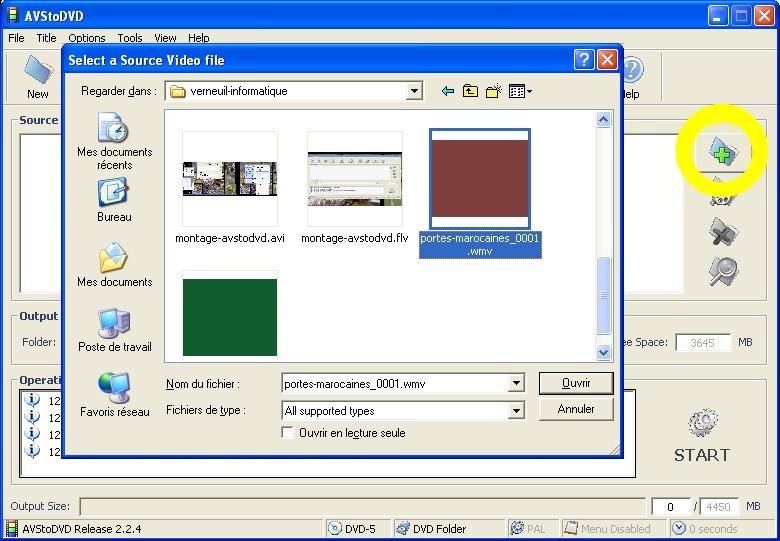Expand the Regarder dans folder dropdown

pyautogui.click(x=414, y=92)
